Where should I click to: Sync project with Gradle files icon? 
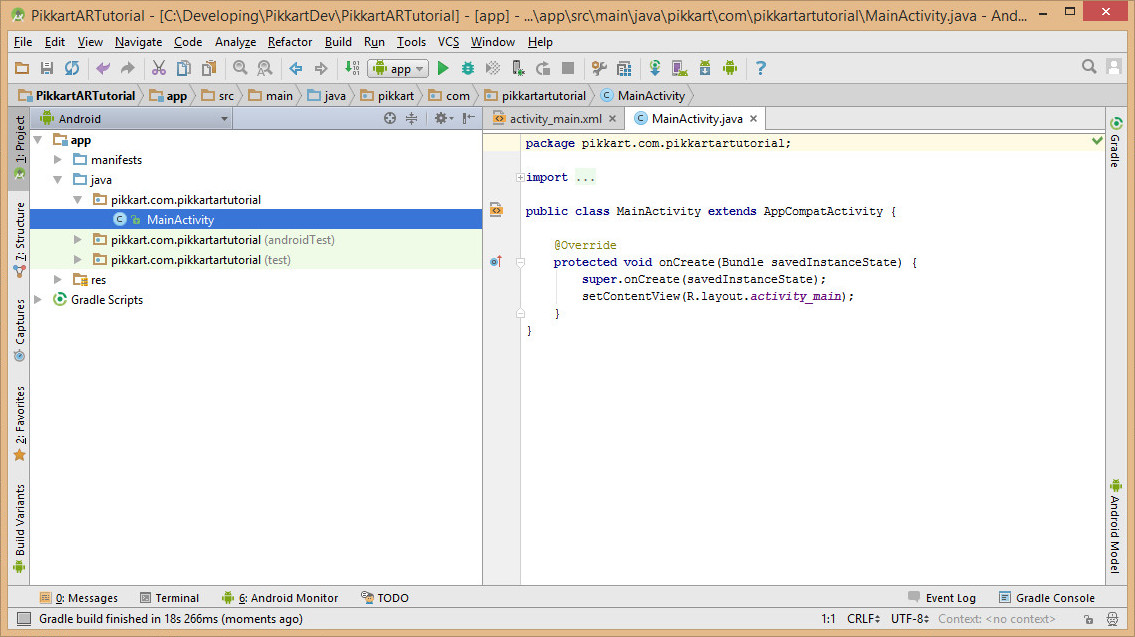654,68
